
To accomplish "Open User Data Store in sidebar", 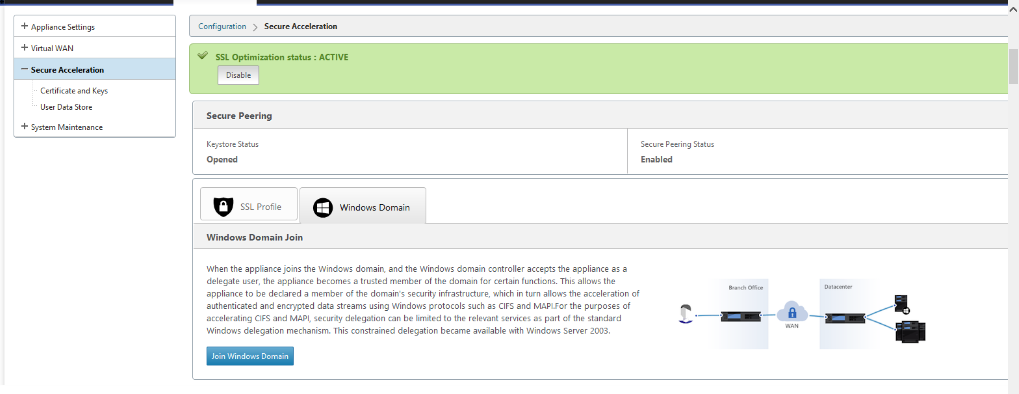I will [66, 107].
